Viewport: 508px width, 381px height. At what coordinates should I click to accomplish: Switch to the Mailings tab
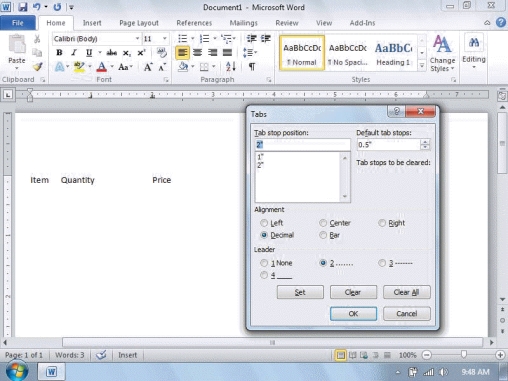coord(243,23)
